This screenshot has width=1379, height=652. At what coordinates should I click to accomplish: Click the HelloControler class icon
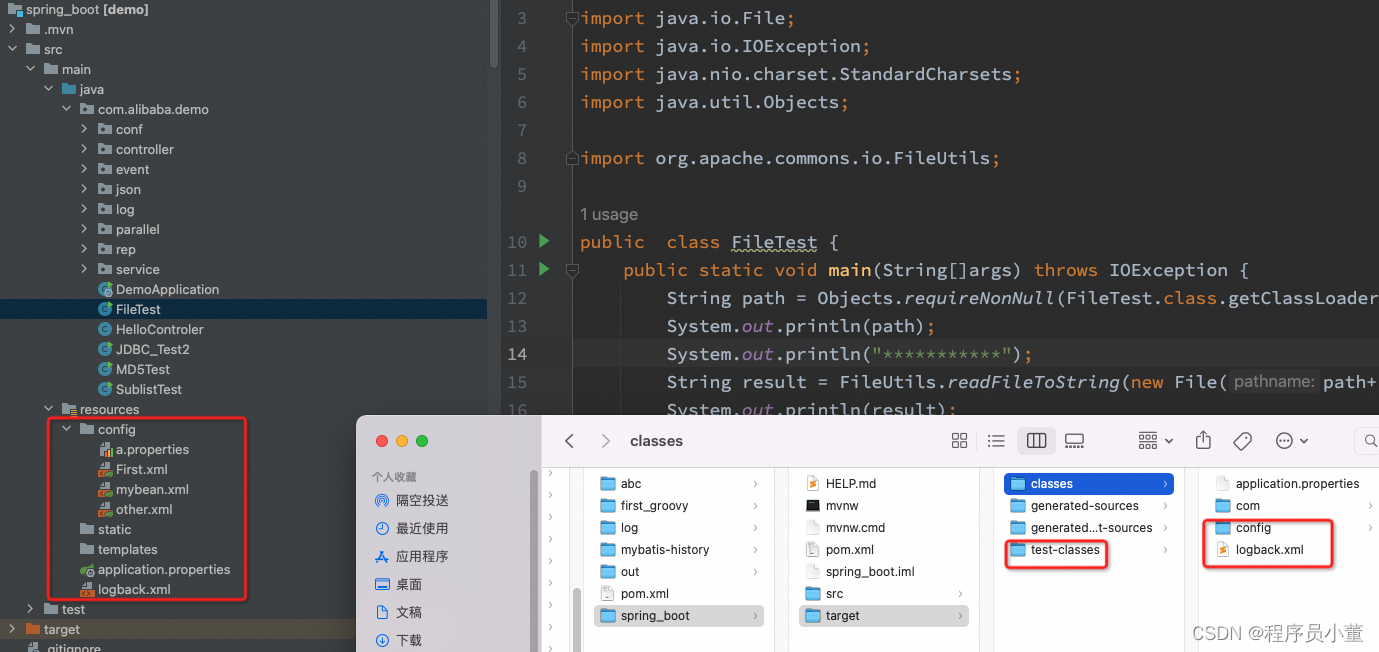tap(105, 329)
